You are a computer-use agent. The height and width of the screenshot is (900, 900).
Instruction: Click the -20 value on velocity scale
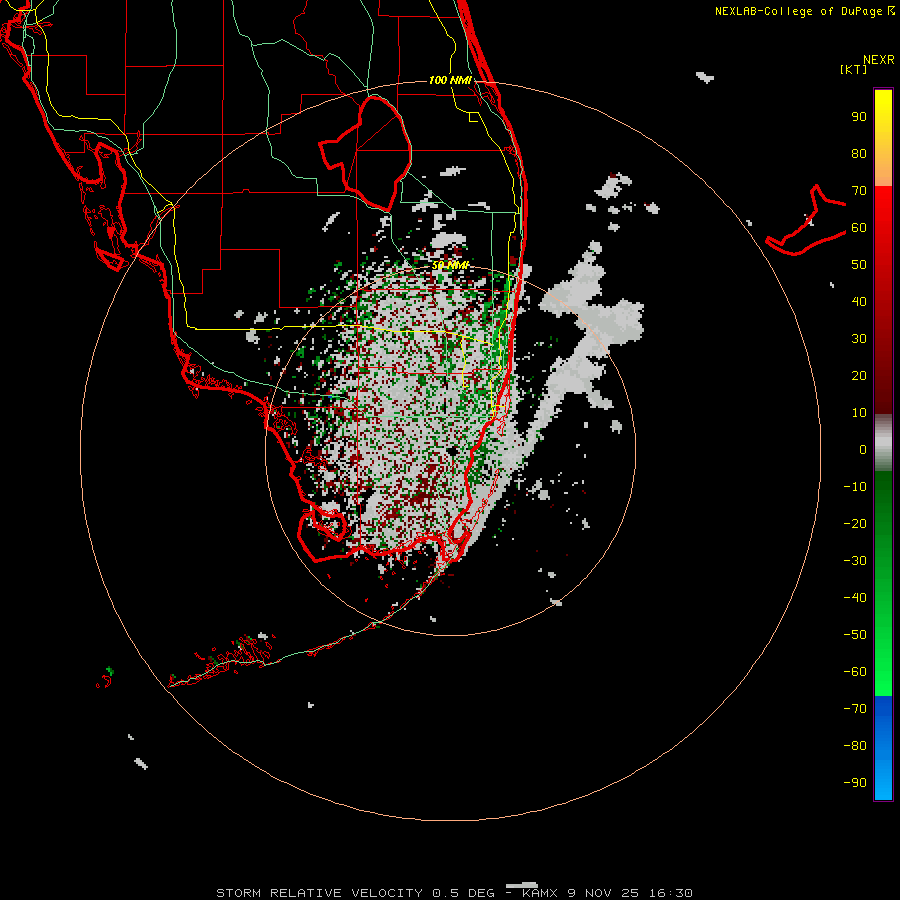click(x=855, y=524)
